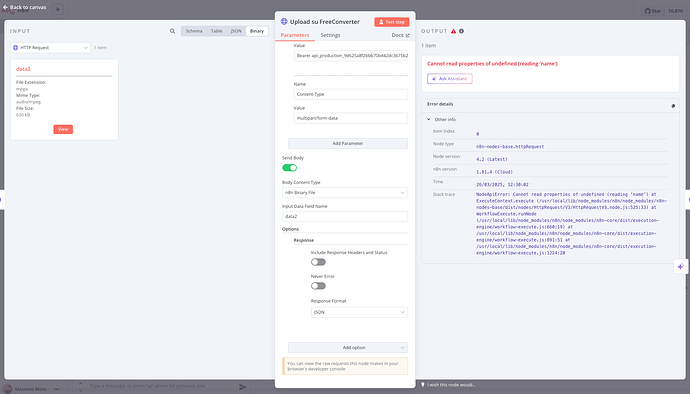This screenshot has height=394, width=690.
Task: Open the Response Format JSON dropdown
Action: click(359, 312)
